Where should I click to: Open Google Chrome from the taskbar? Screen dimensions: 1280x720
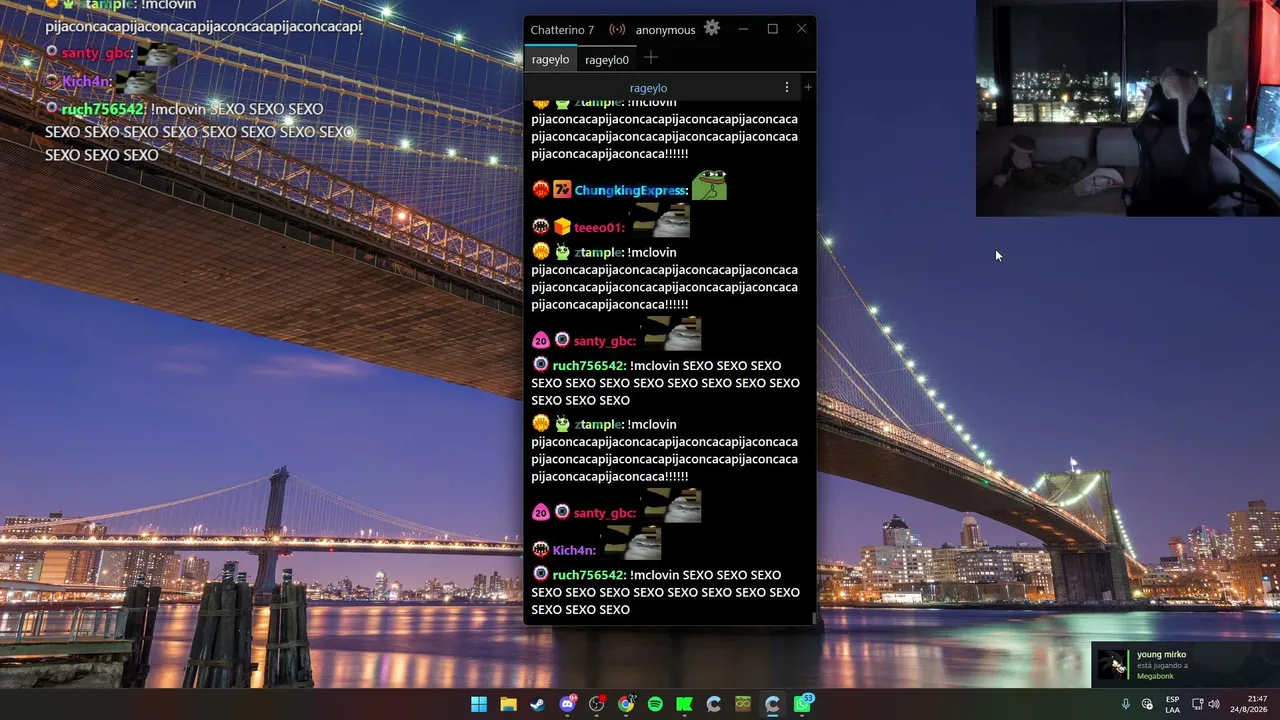point(626,704)
